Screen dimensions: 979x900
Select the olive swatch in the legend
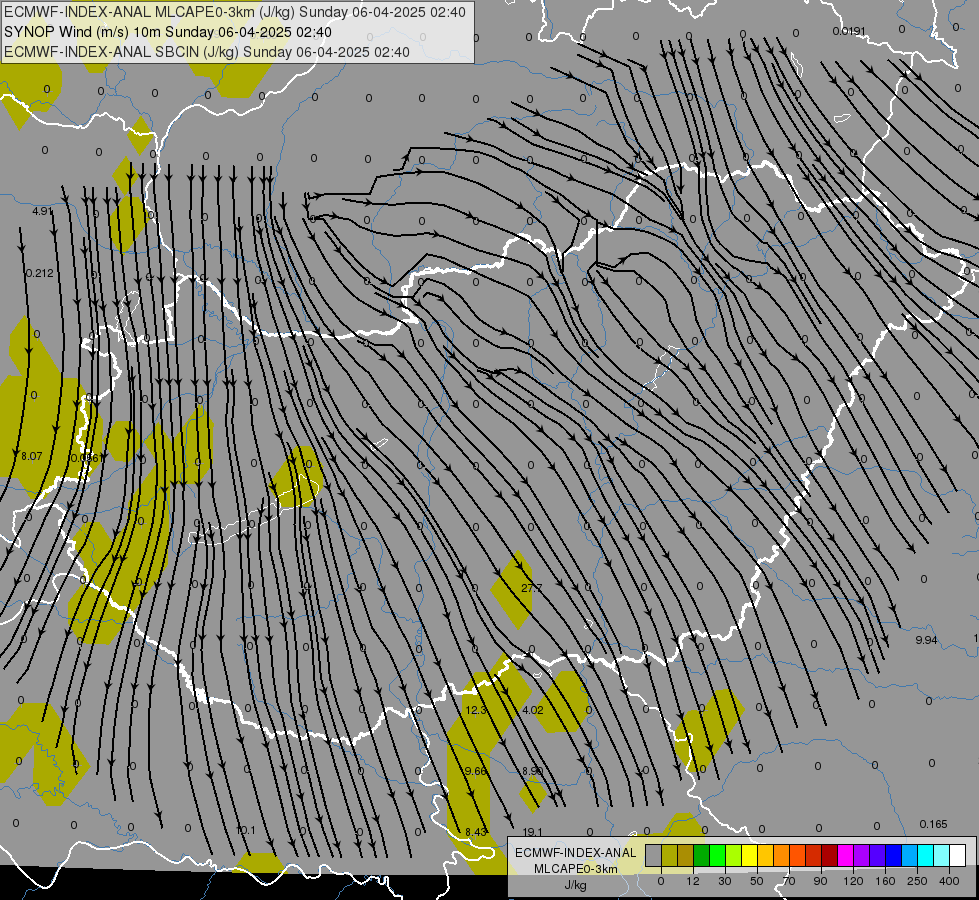pyautogui.click(x=669, y=855)
